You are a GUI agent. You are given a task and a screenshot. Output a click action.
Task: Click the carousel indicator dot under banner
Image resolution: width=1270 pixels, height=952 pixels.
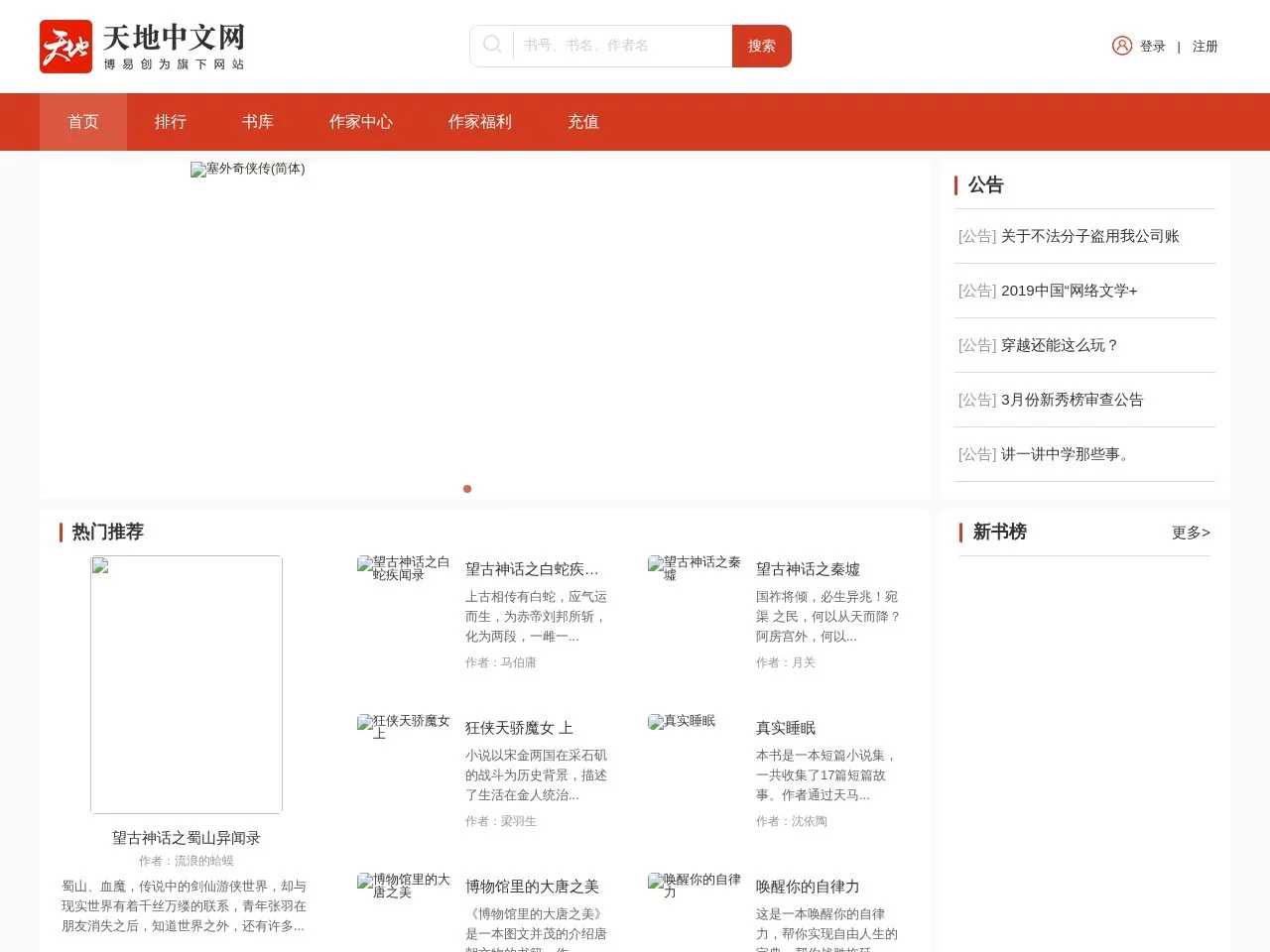tap(467, 489)
